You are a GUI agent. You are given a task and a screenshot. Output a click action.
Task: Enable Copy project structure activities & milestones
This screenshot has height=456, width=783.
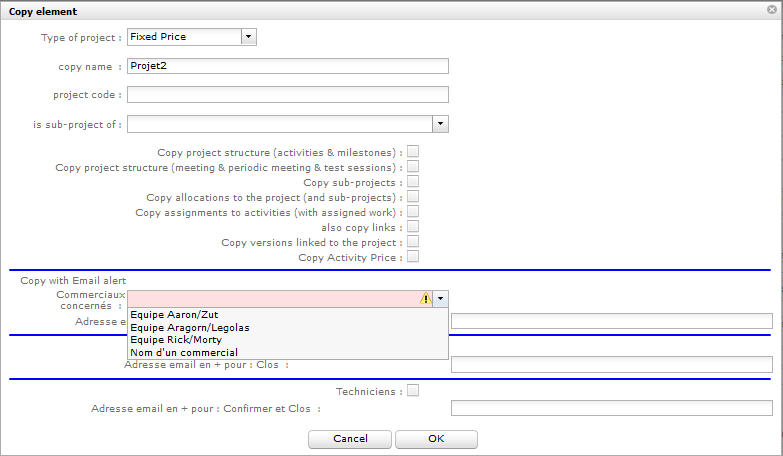tap(412, 152)
